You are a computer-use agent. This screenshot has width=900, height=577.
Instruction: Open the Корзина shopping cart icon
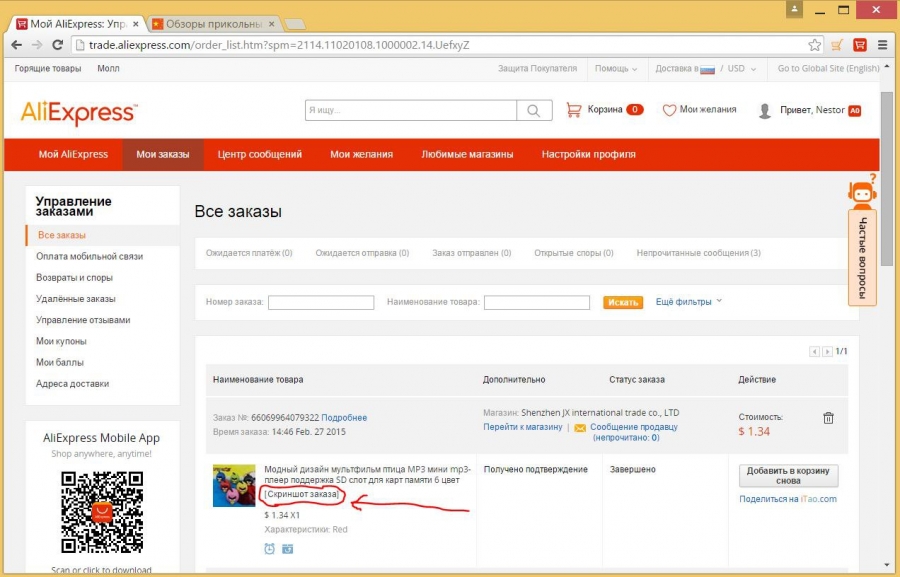pyautogui.click(x=574, y=110)
